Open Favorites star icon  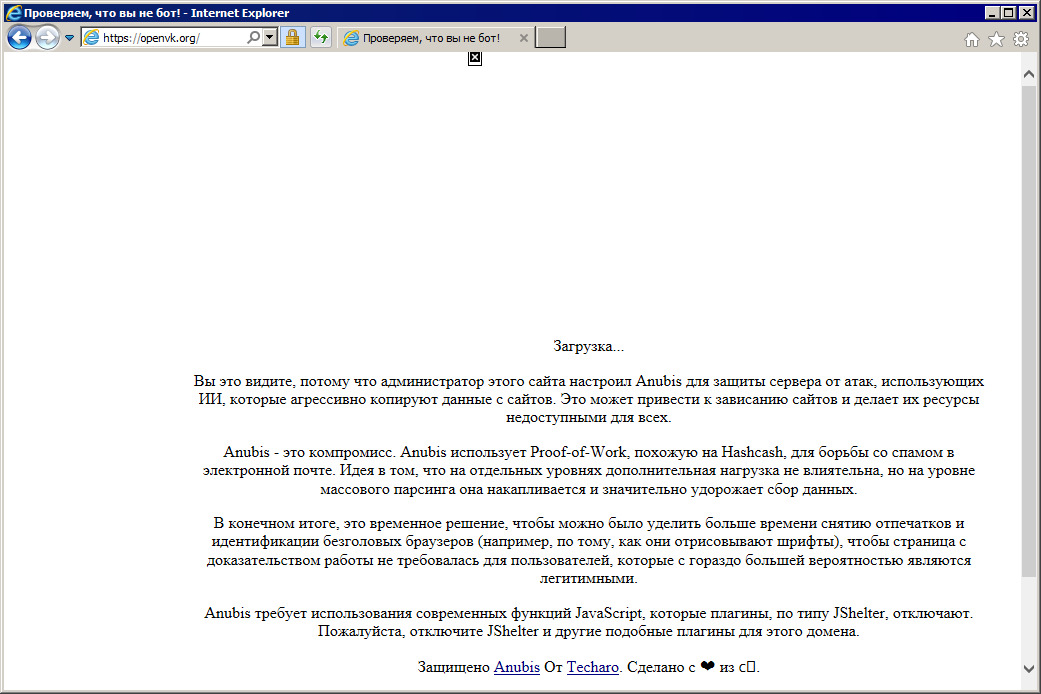(x=996, y=40)
